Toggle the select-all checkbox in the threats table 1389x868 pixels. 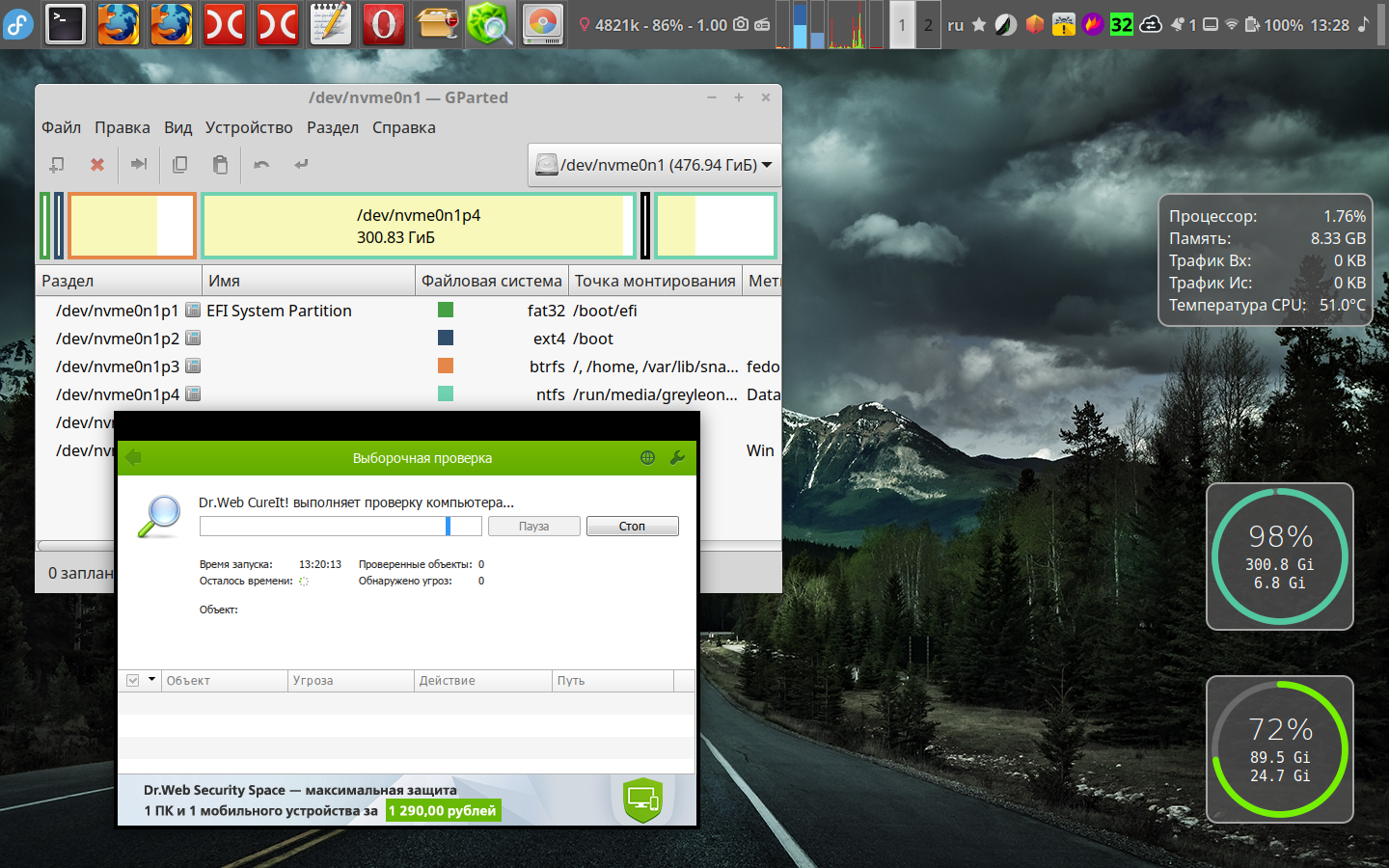pos(133,681)
